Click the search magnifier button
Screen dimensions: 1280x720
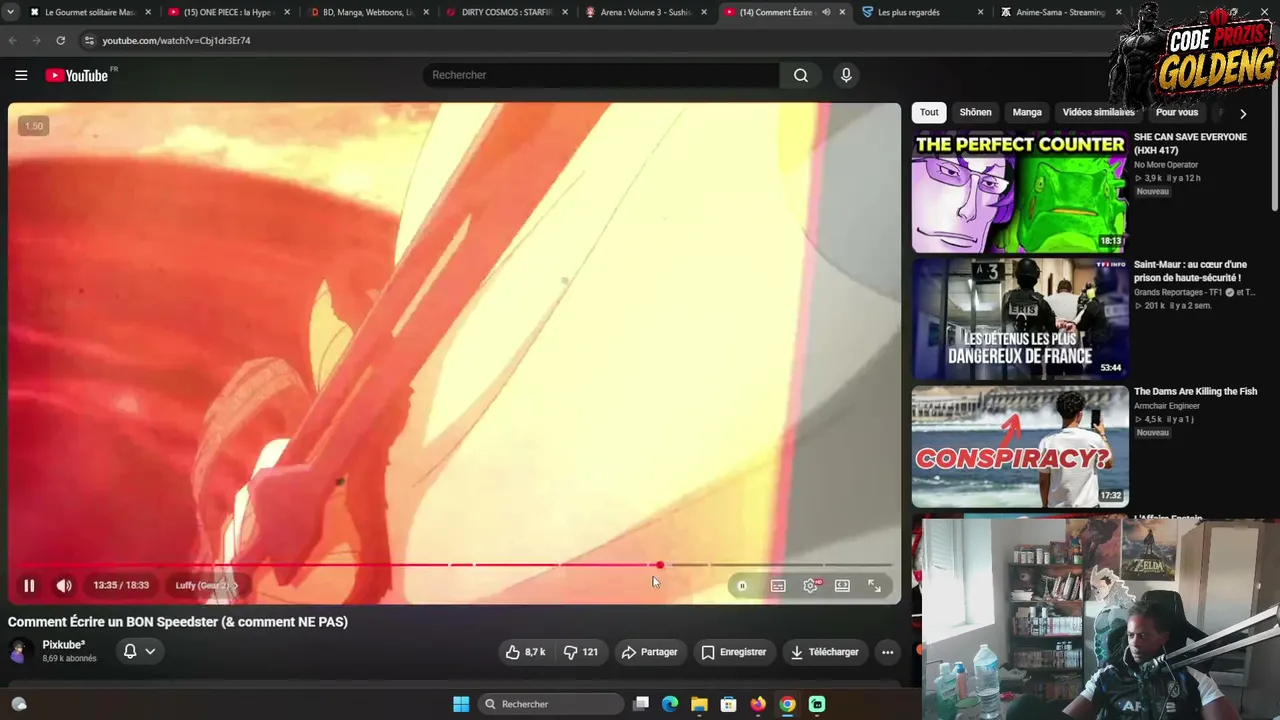tap(801, 75)
